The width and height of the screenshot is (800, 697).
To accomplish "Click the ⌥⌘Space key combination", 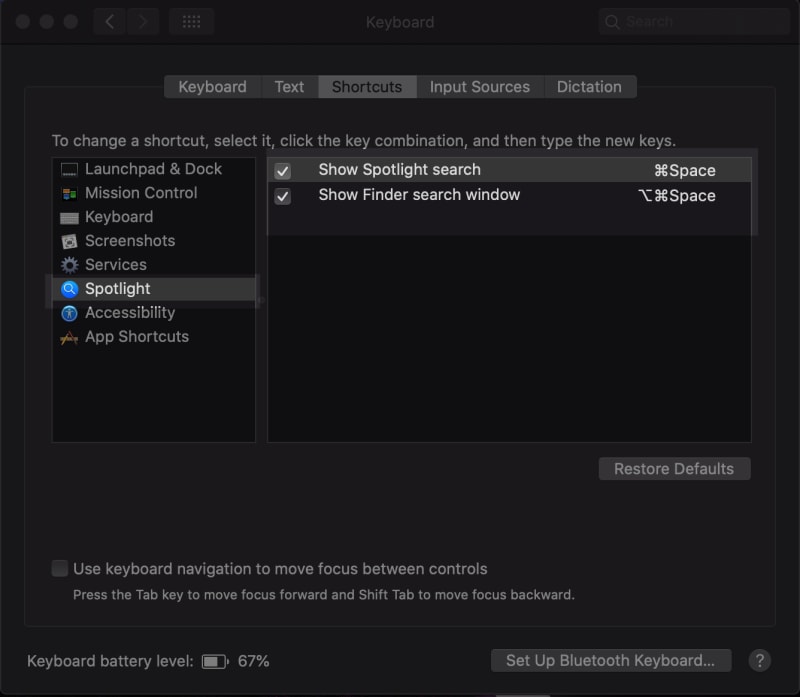I will tap(677, 196).
